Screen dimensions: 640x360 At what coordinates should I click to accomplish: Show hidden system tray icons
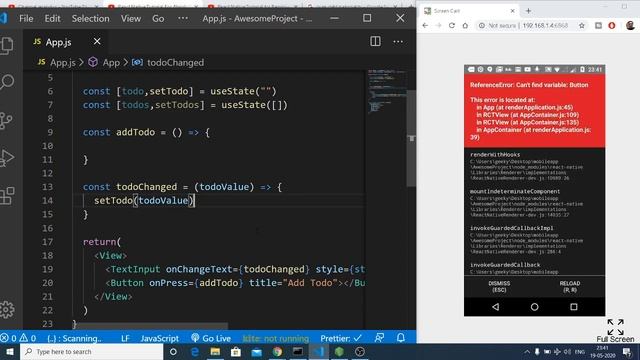tap(527, 351)
